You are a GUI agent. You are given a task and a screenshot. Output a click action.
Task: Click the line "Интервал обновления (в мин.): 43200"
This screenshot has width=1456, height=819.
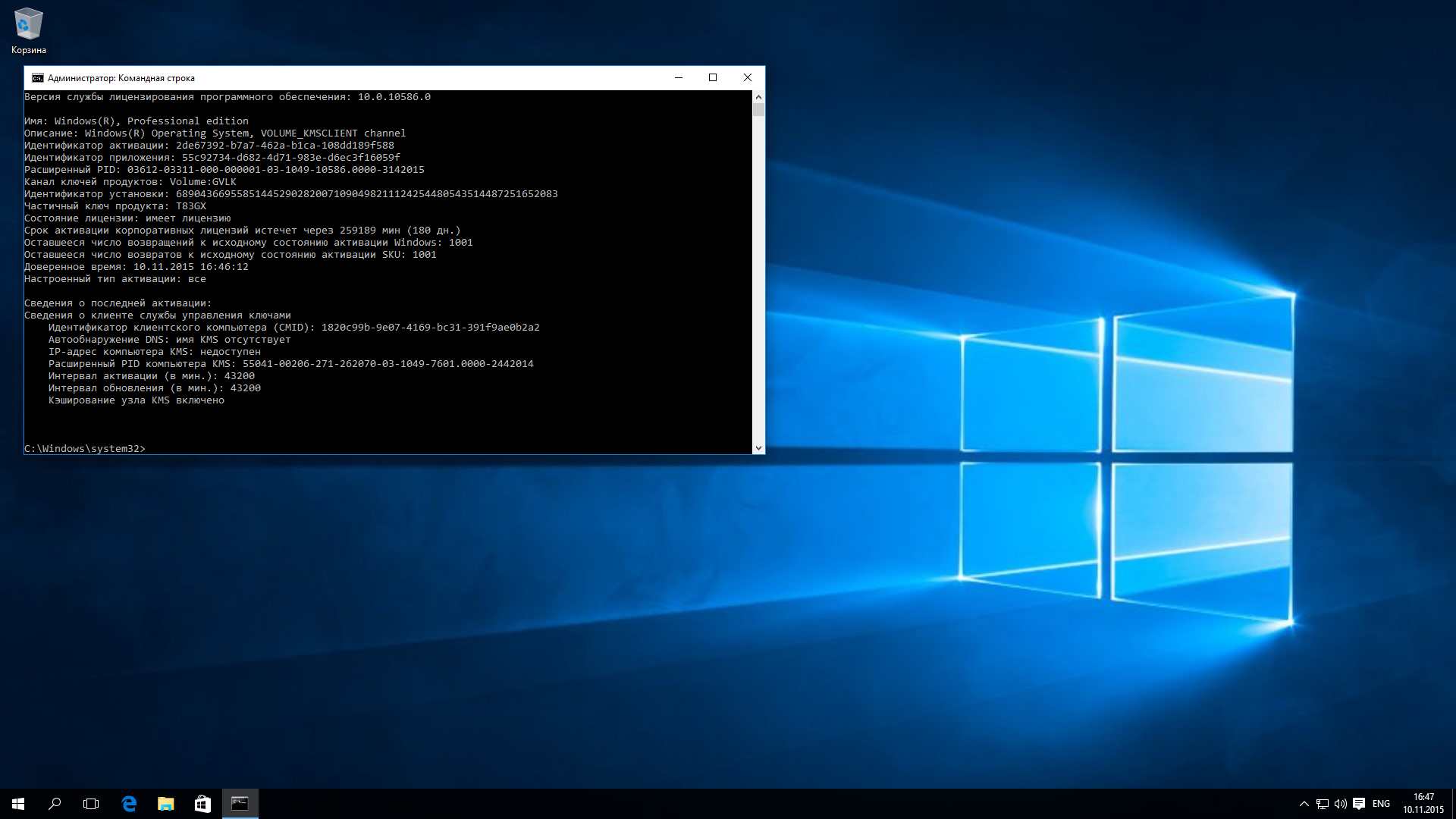point(155,388)
